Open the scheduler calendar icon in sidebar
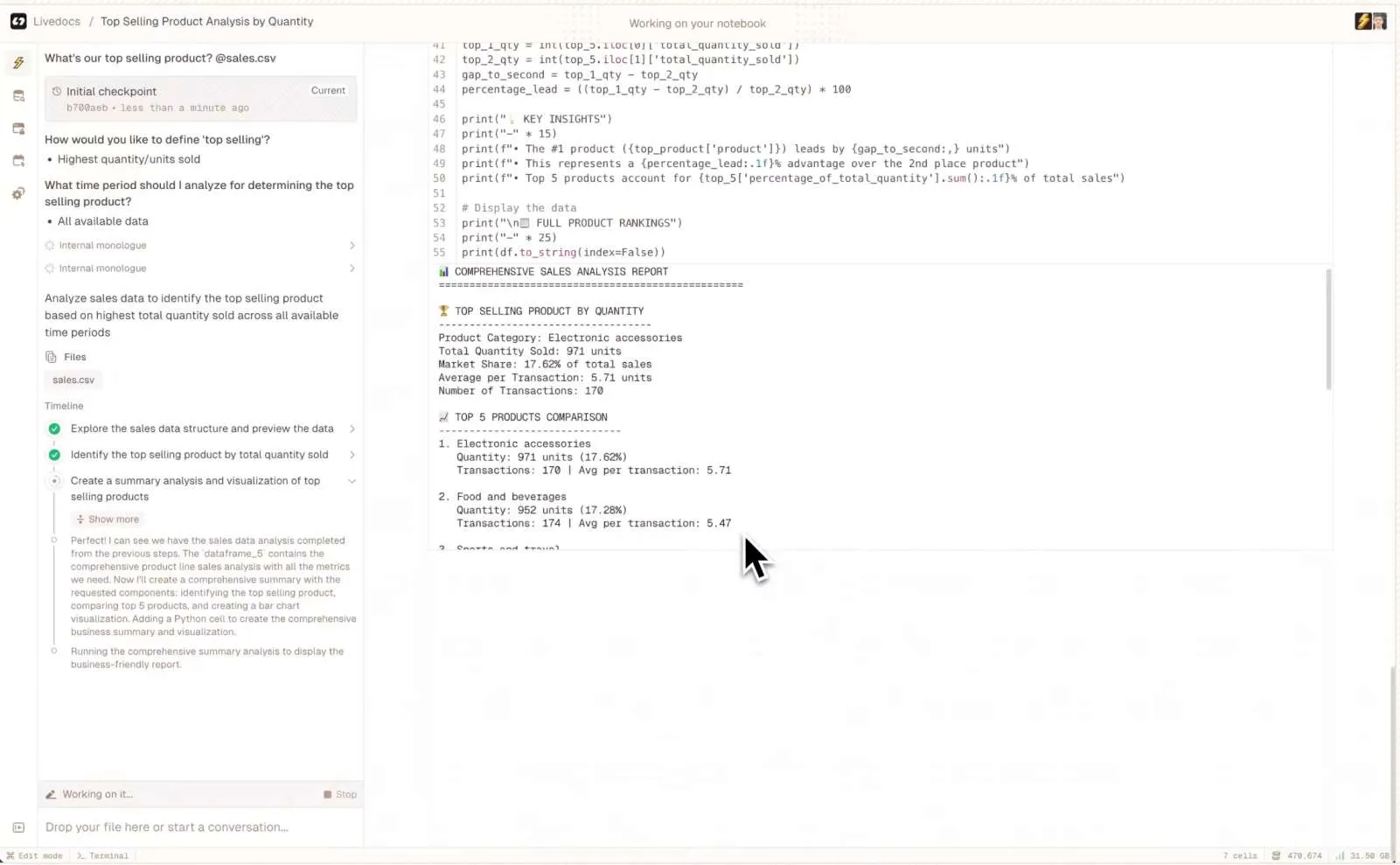The height and width of the screenshot is (865, 1400). [18, 160]
